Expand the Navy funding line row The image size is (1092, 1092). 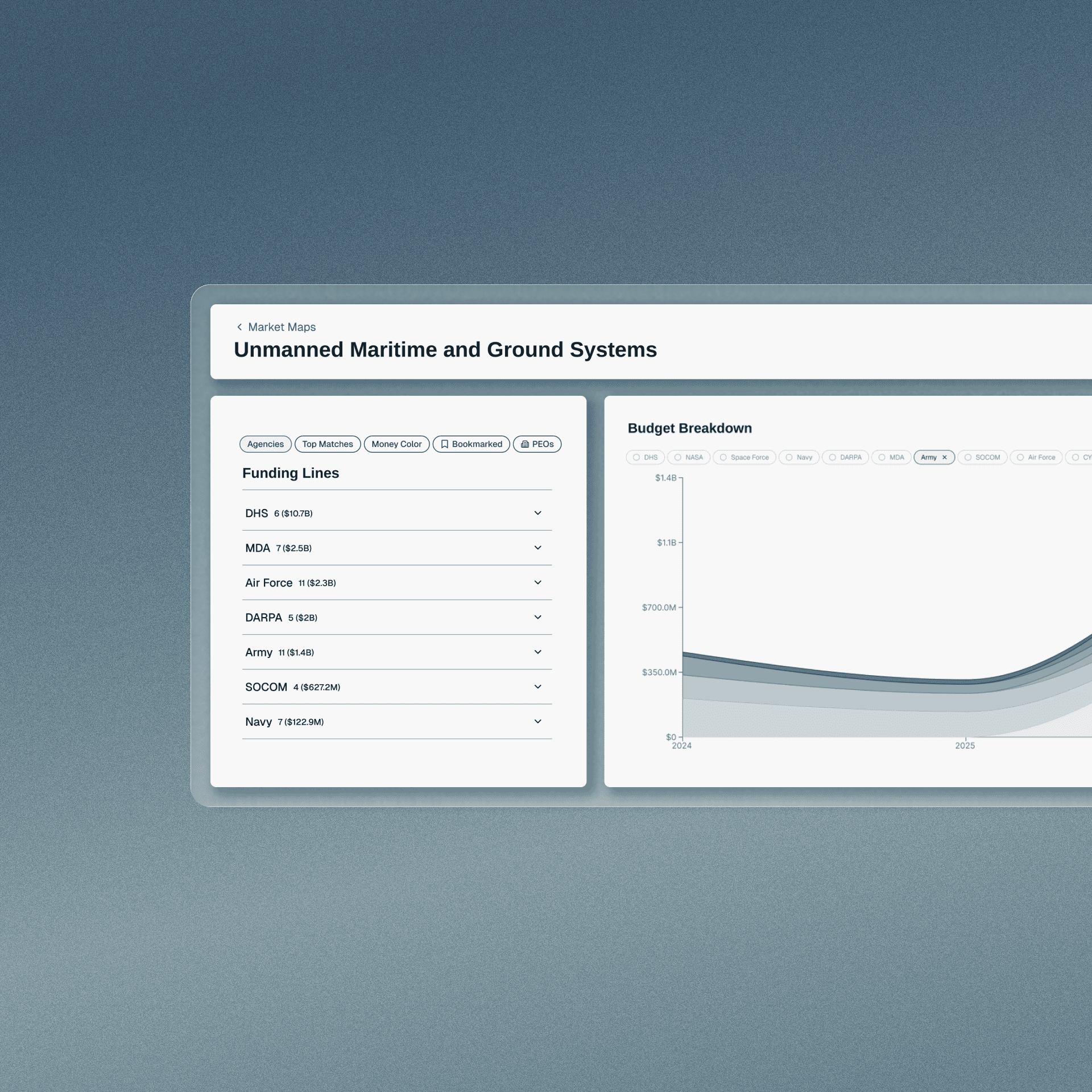tap(537, 721)
